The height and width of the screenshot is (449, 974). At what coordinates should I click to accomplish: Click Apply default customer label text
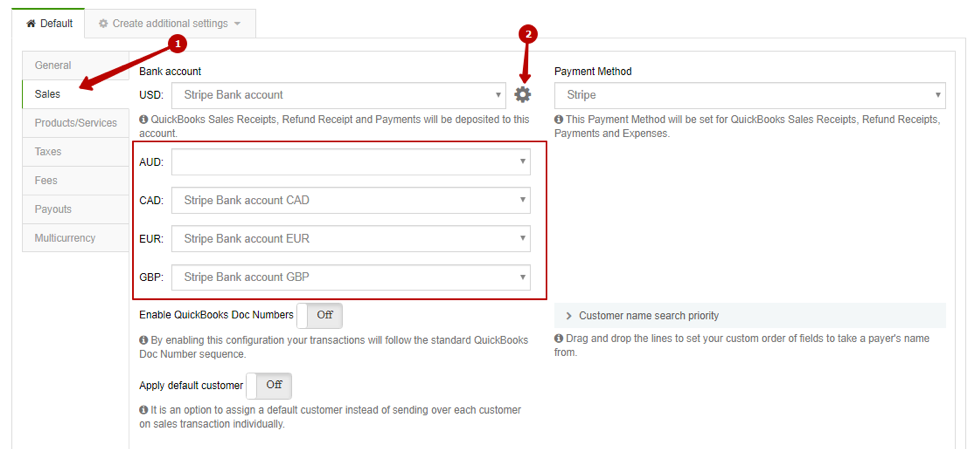coord(191,386)
